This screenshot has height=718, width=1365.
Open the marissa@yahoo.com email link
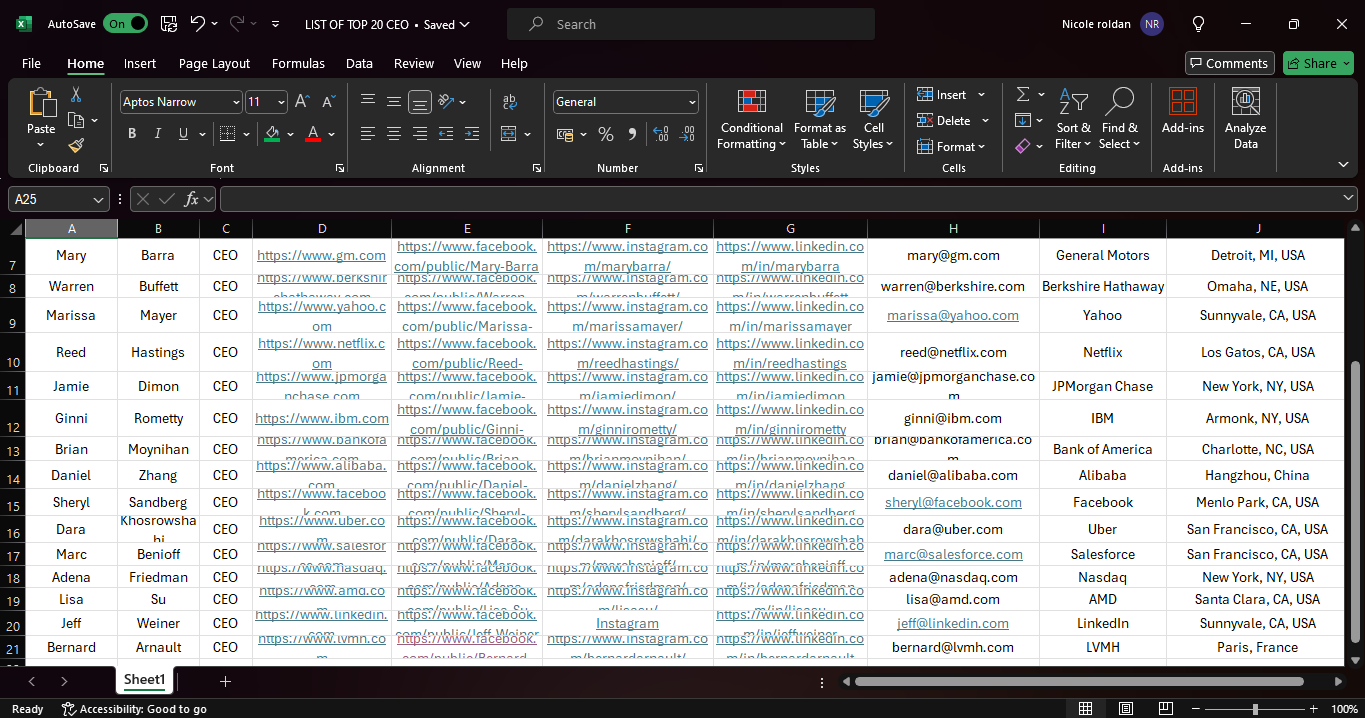click(x=952, y=315)
